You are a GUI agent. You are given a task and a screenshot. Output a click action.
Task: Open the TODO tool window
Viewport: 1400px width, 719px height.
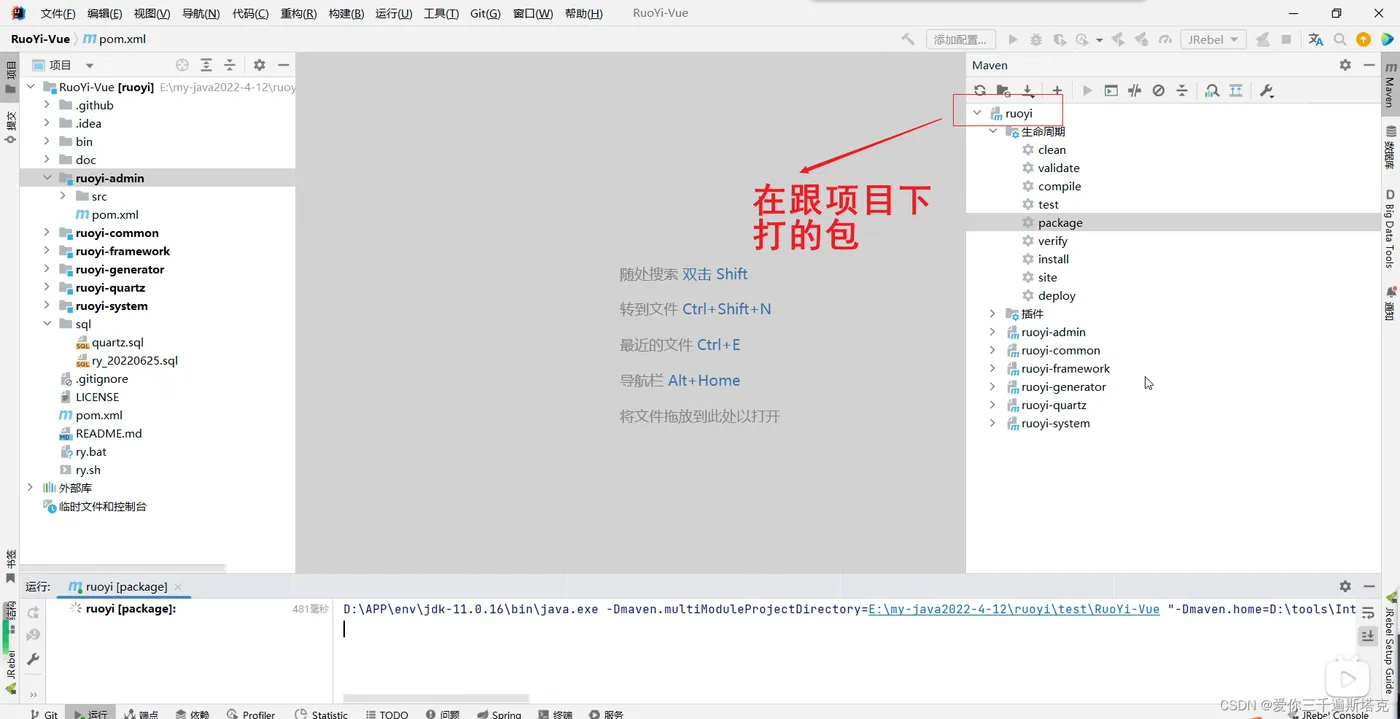click(386, 714)
